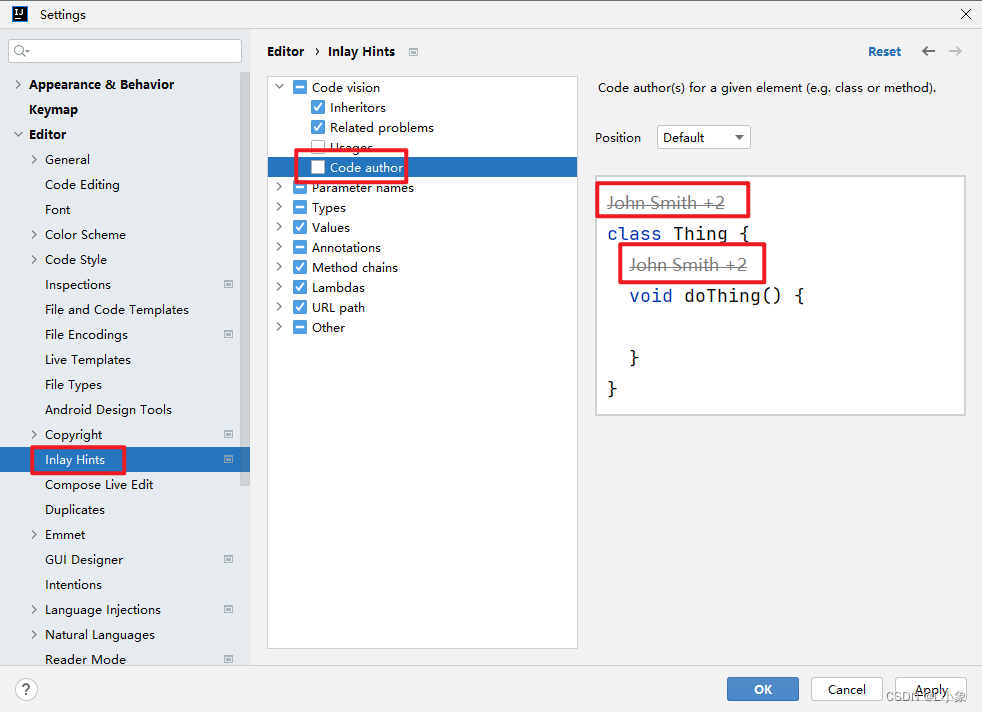This screenshot has height=712, width=982.
Task: Expand the Lambdas node arrow
Action: 279,287
